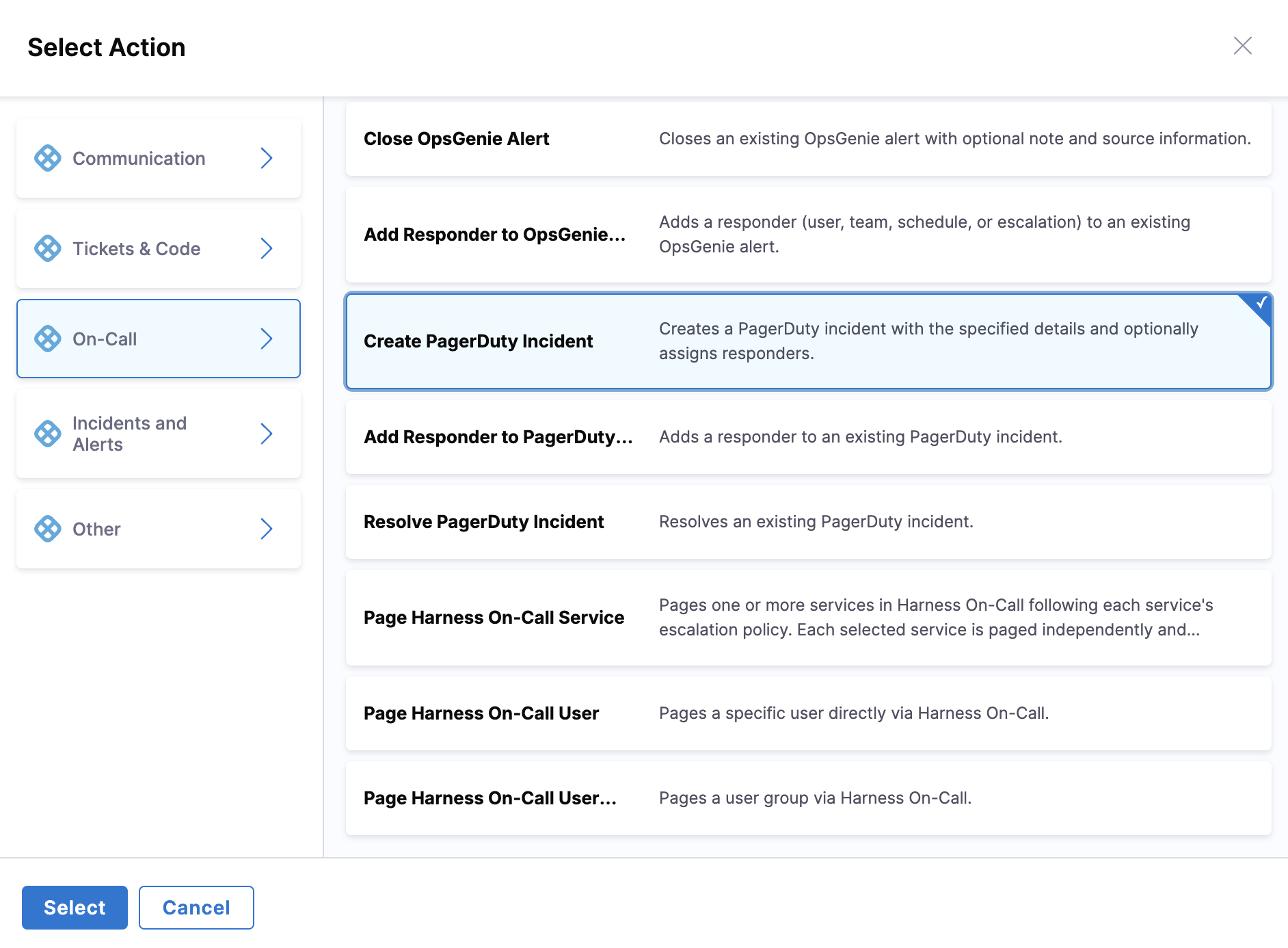Choose Create PagerDuty Incident action
Image resolution: width=1288 pixels, height=948 pixels.
click(809, 341)
